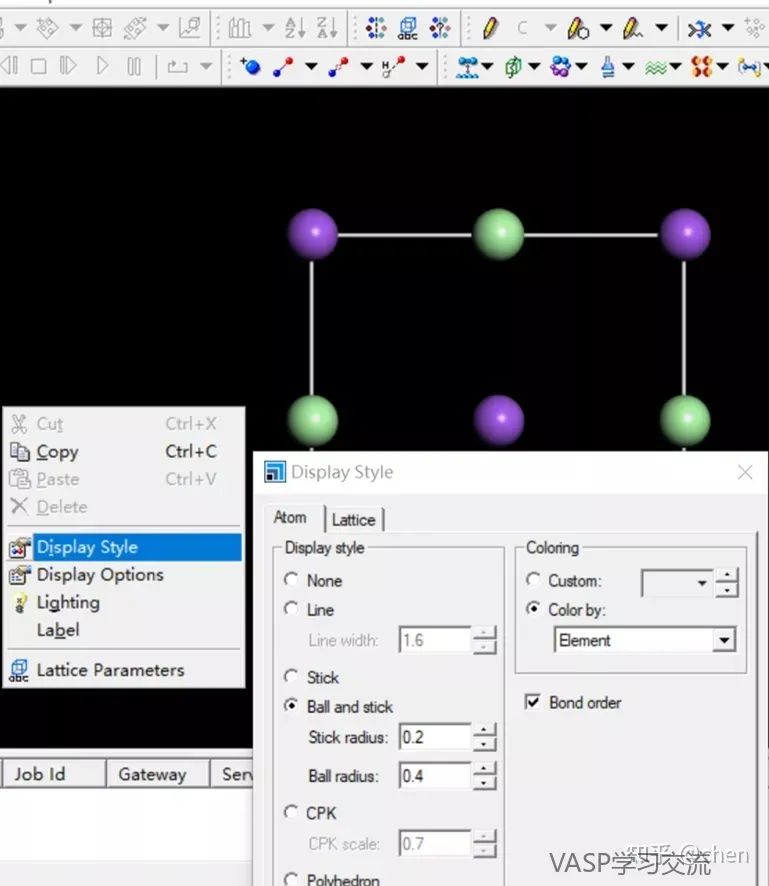This screenshot has height=886, width=769.
Task: Click the orange orbitals module icon
Action: tap(702, 67)
